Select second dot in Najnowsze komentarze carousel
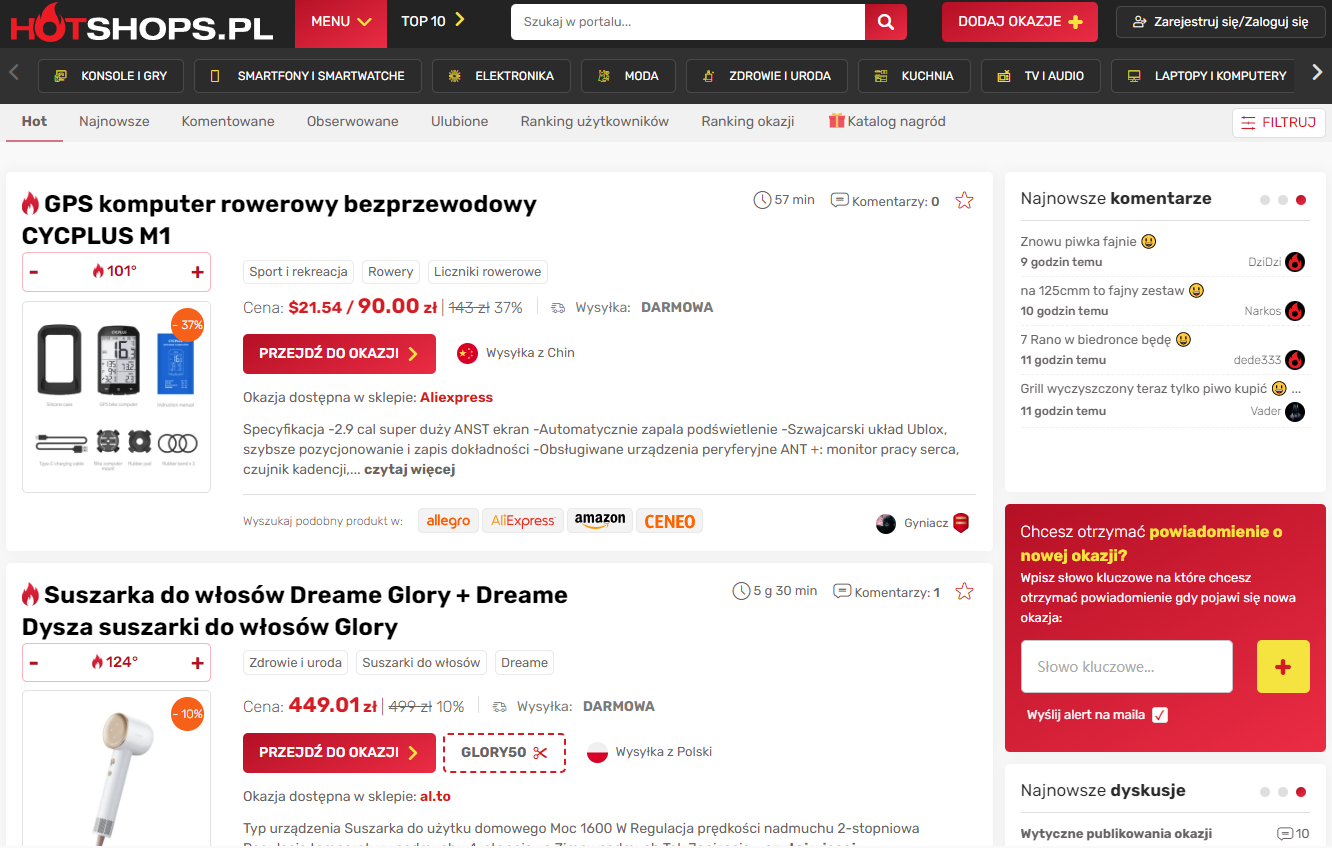This screenshot has width=1332, height=851. (x=1283, y=200)
